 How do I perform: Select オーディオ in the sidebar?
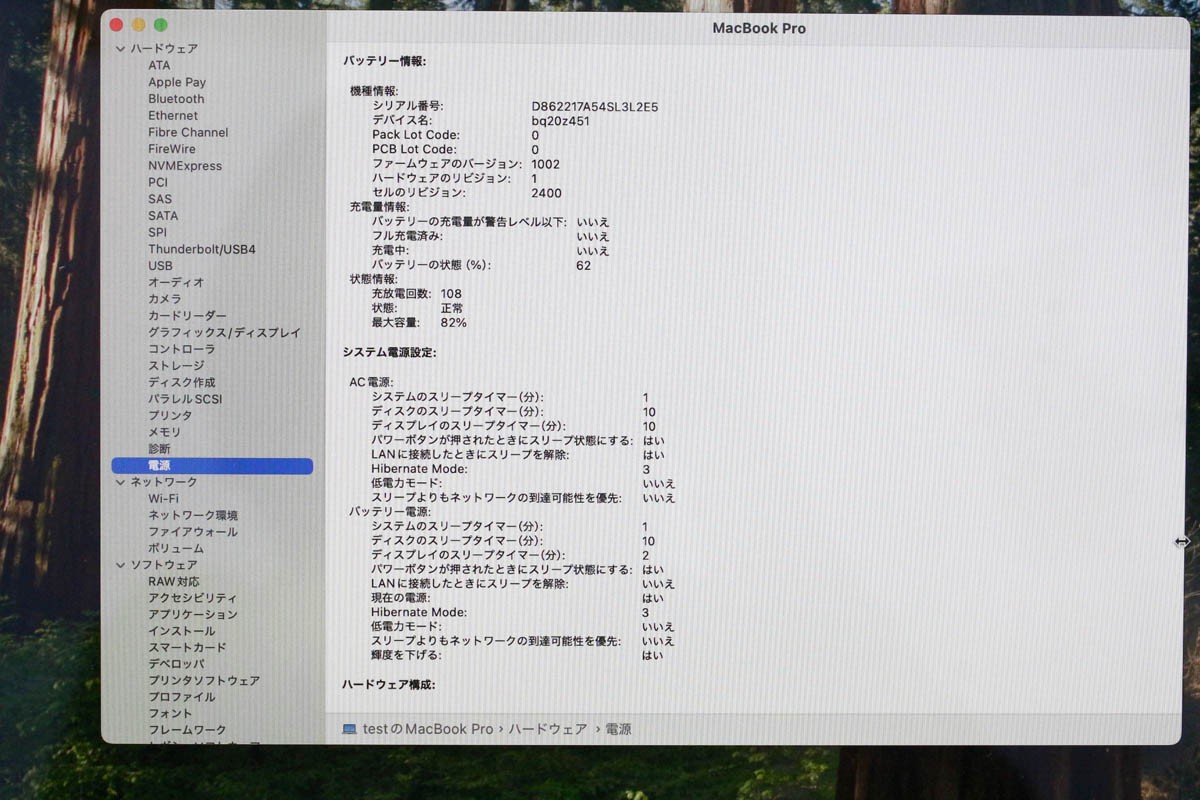point(176,282)
